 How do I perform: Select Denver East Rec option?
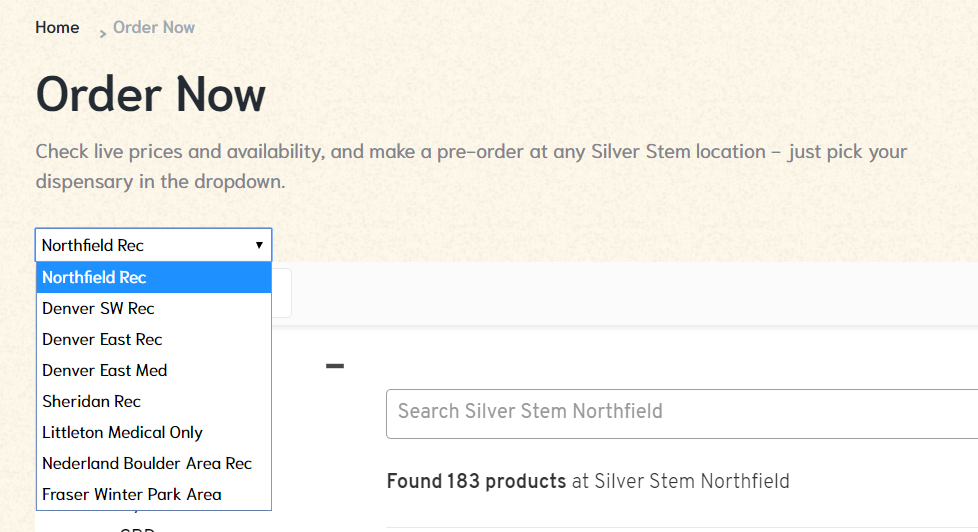tap(153, 339)
